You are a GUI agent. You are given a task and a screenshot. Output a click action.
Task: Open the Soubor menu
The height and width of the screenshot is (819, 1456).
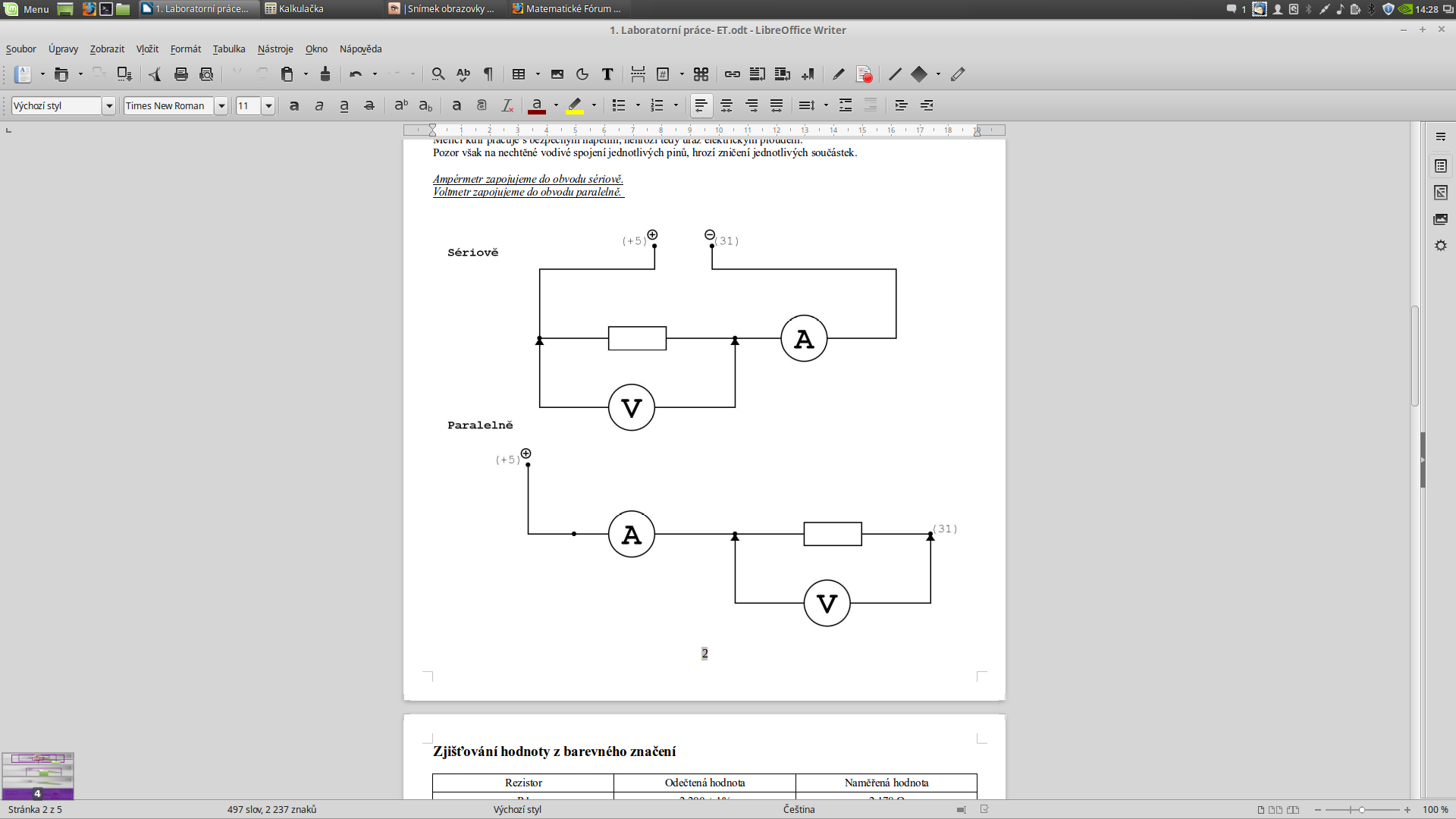coord(21,49)
